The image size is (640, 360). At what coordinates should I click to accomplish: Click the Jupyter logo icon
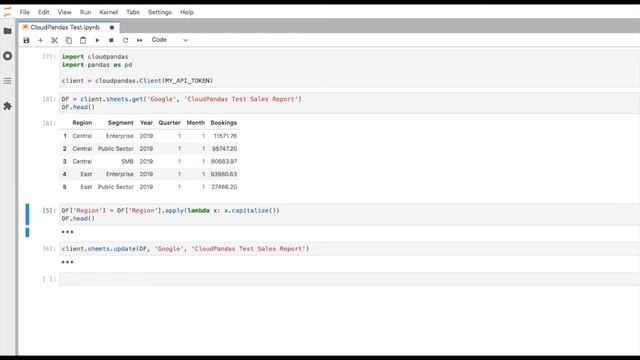coord(7,12)
